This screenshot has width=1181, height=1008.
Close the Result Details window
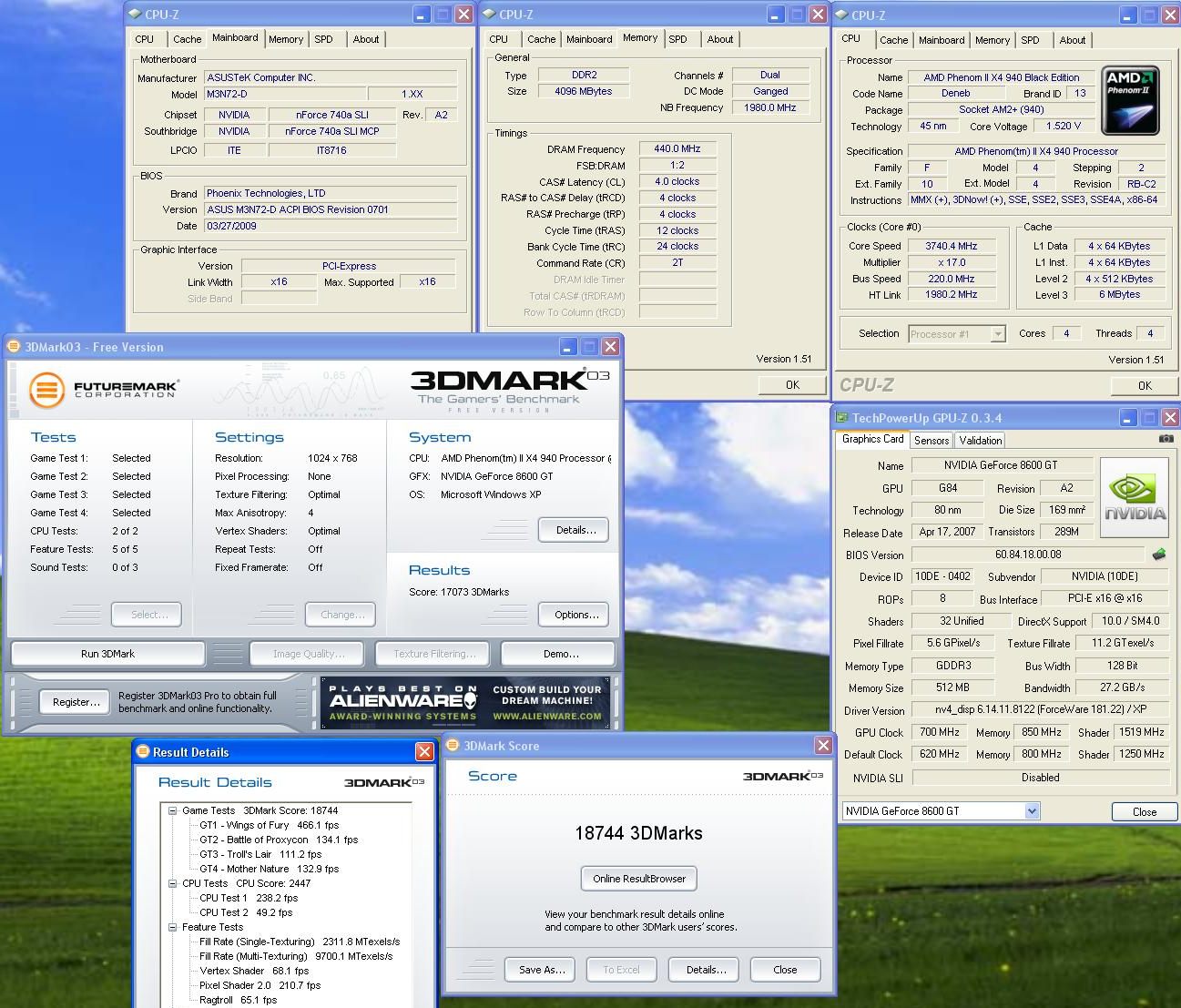pos(424,751)
